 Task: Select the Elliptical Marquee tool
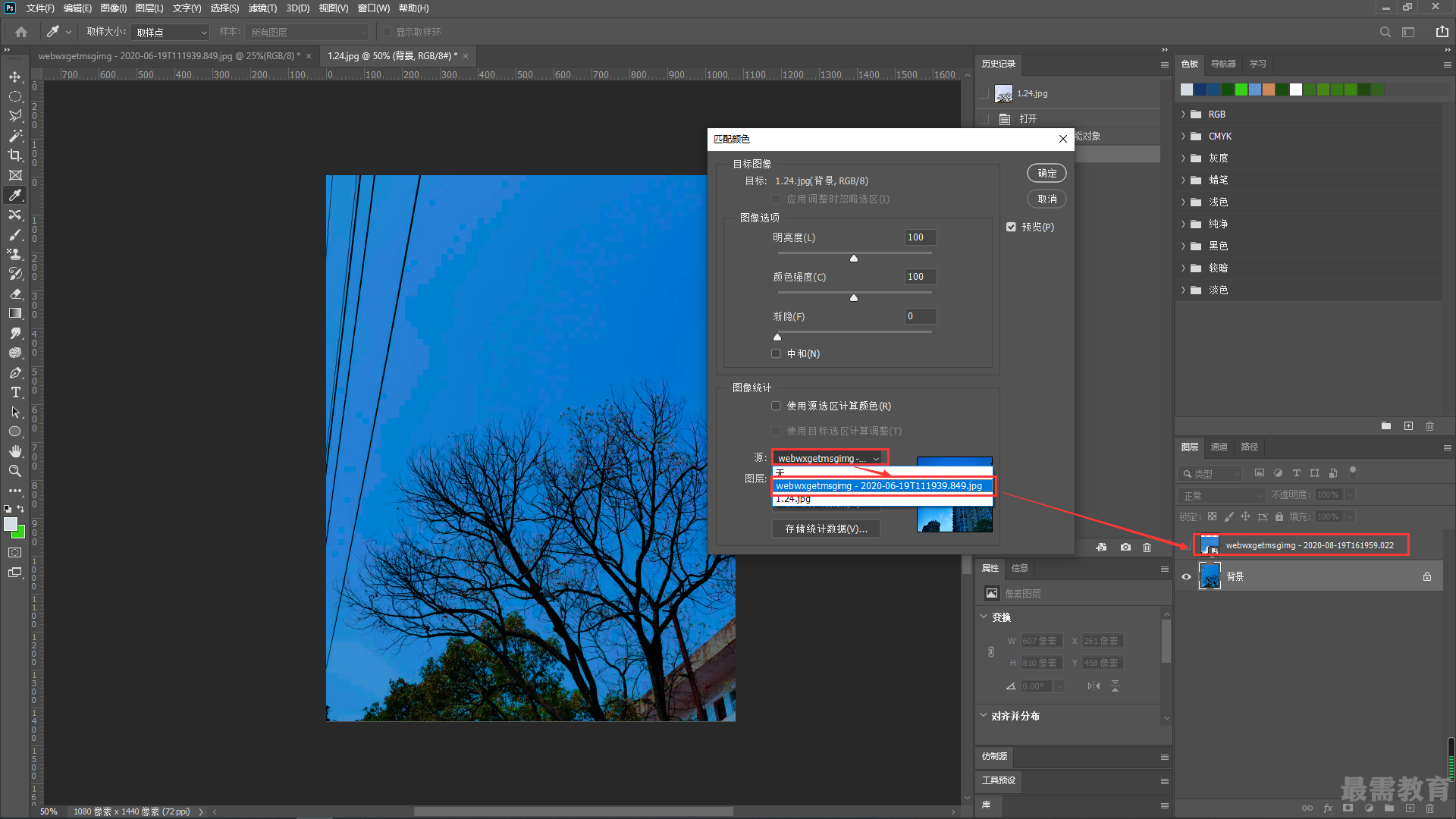pos(15,96)
